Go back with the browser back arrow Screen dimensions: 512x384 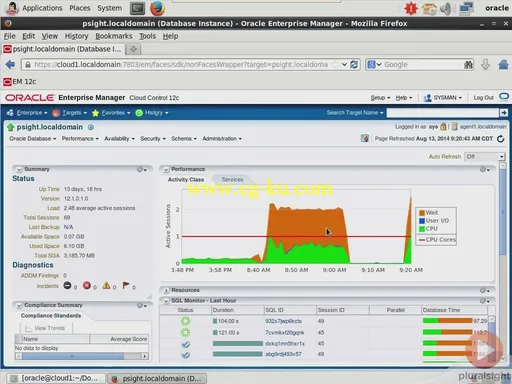[10, 64]
